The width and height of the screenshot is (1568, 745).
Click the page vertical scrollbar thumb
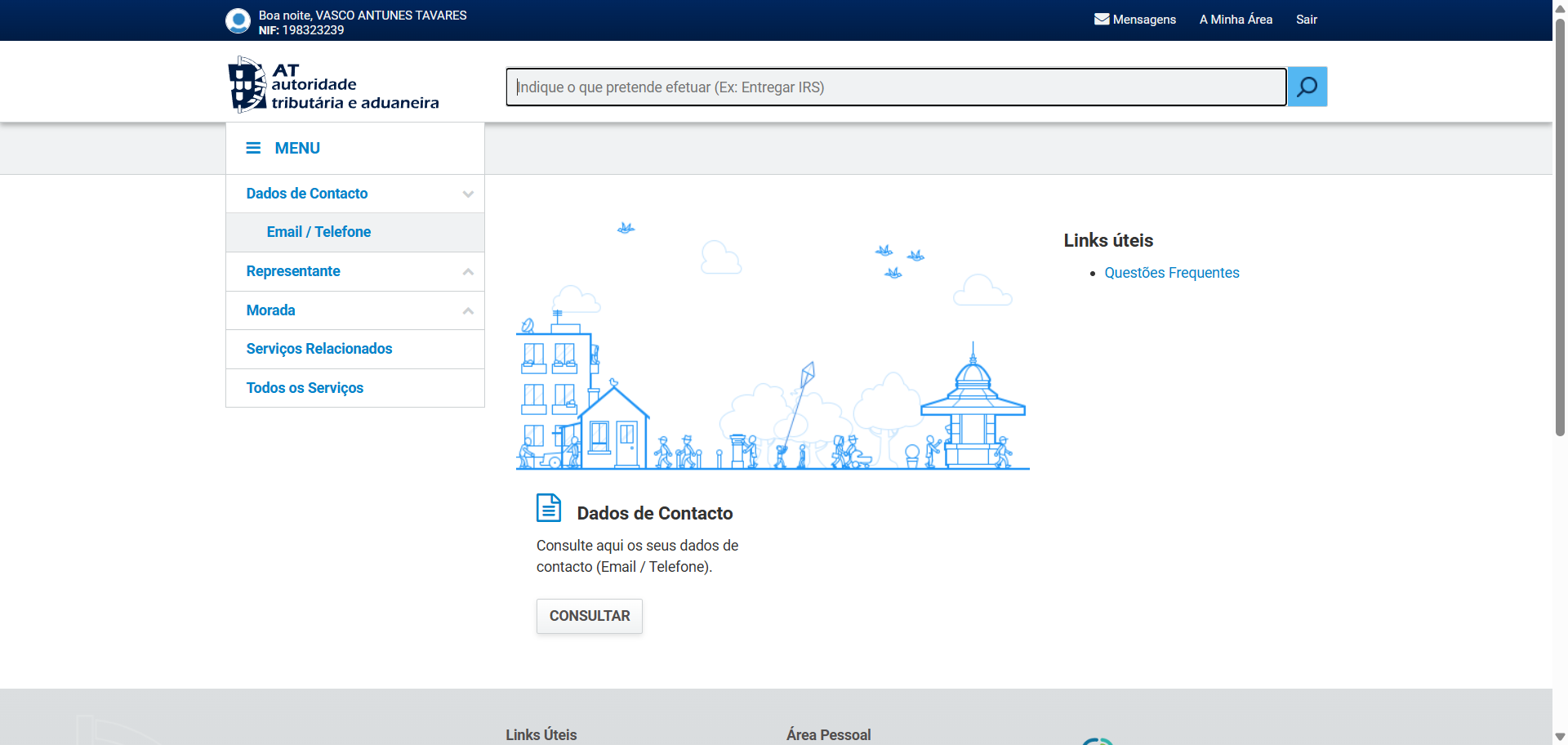pyautogui.click(x=1560, y=229)
